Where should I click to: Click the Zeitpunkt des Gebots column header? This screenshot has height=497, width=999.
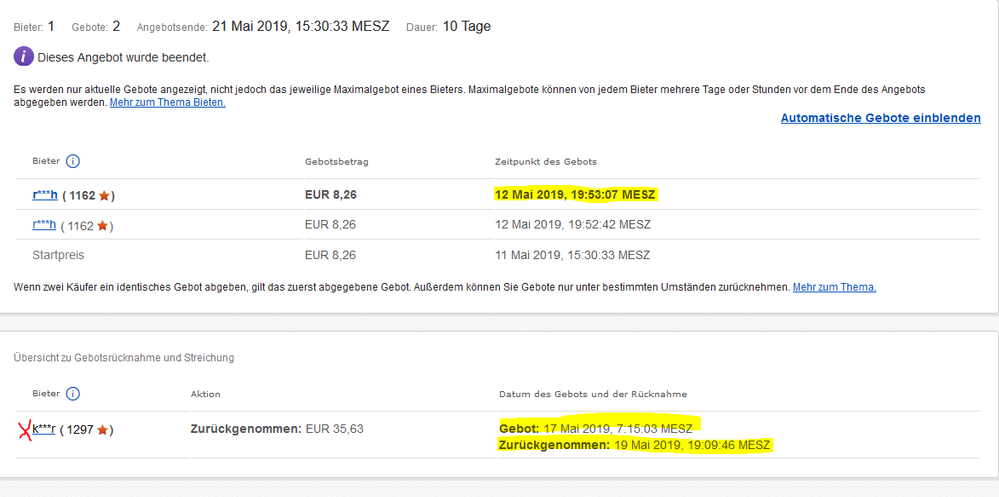point(546,162)
